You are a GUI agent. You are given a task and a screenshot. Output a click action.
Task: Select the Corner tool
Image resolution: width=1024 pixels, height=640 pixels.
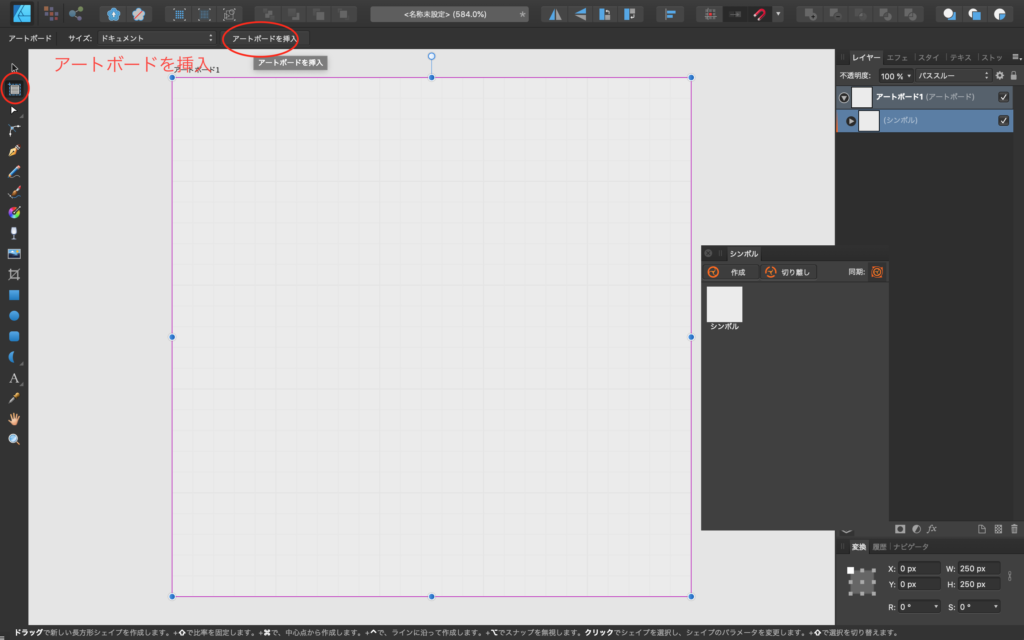(14, 130)
